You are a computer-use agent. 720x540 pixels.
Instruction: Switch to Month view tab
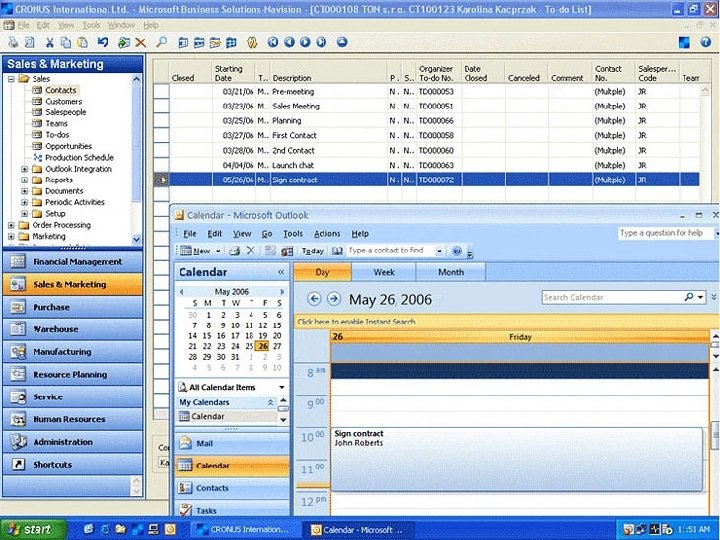coord(451,272)
